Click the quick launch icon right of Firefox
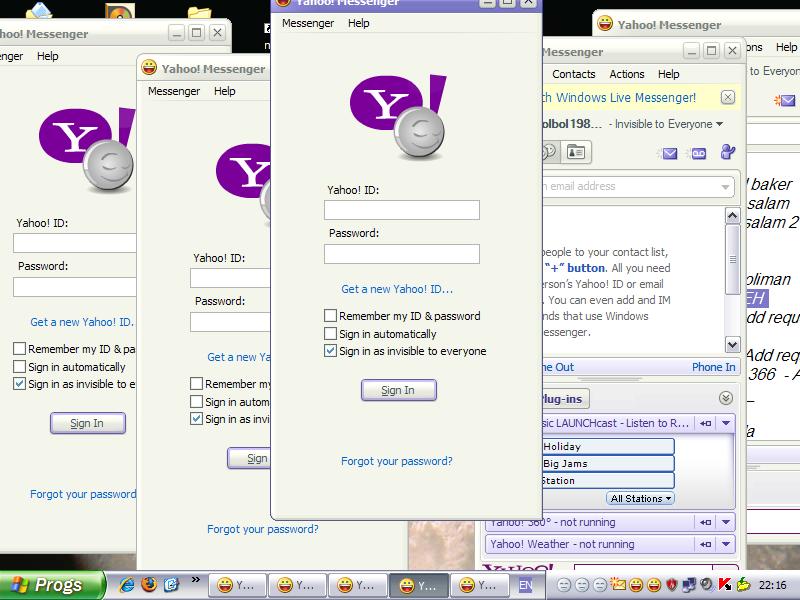The width and height of the screenshot is (800, 600). (x=171, y=585)
